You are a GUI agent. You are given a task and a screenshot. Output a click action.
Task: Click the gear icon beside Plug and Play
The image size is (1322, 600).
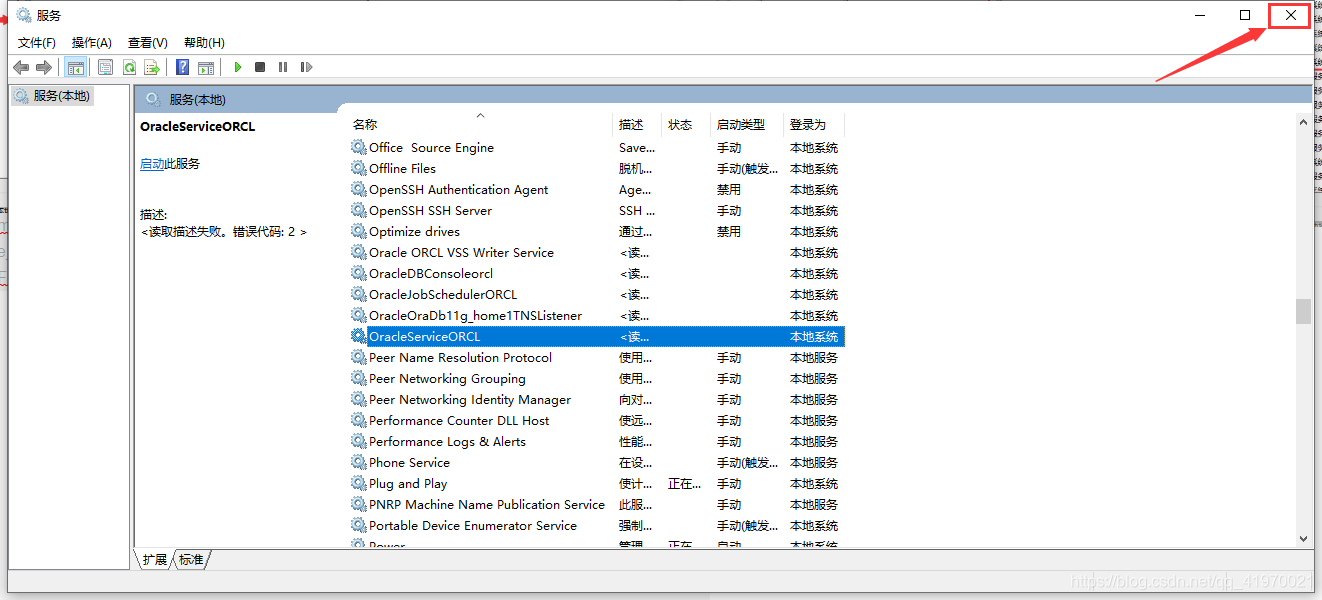pos(359,483)
